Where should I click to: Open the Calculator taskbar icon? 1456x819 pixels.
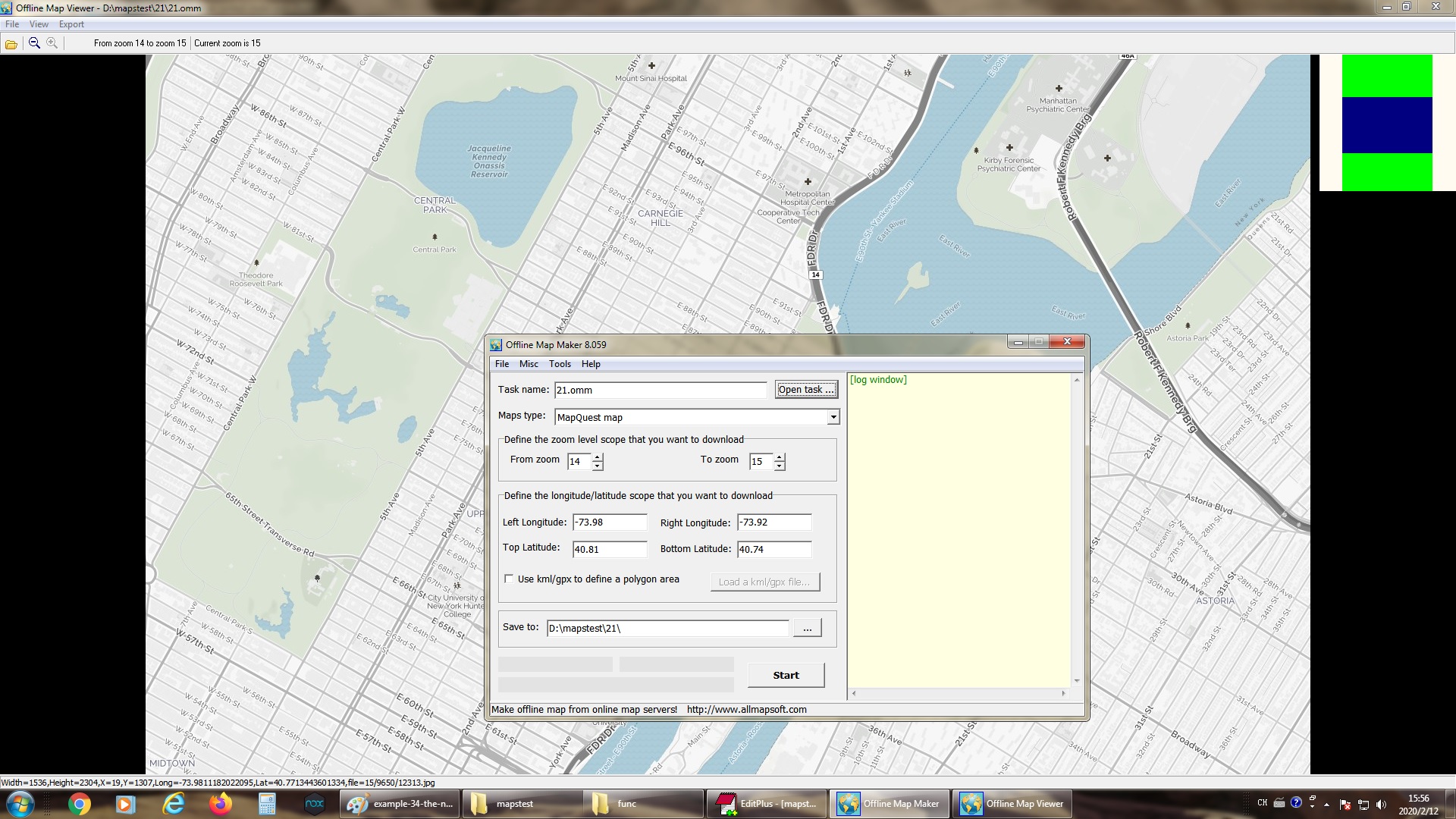tap(267, 804)
